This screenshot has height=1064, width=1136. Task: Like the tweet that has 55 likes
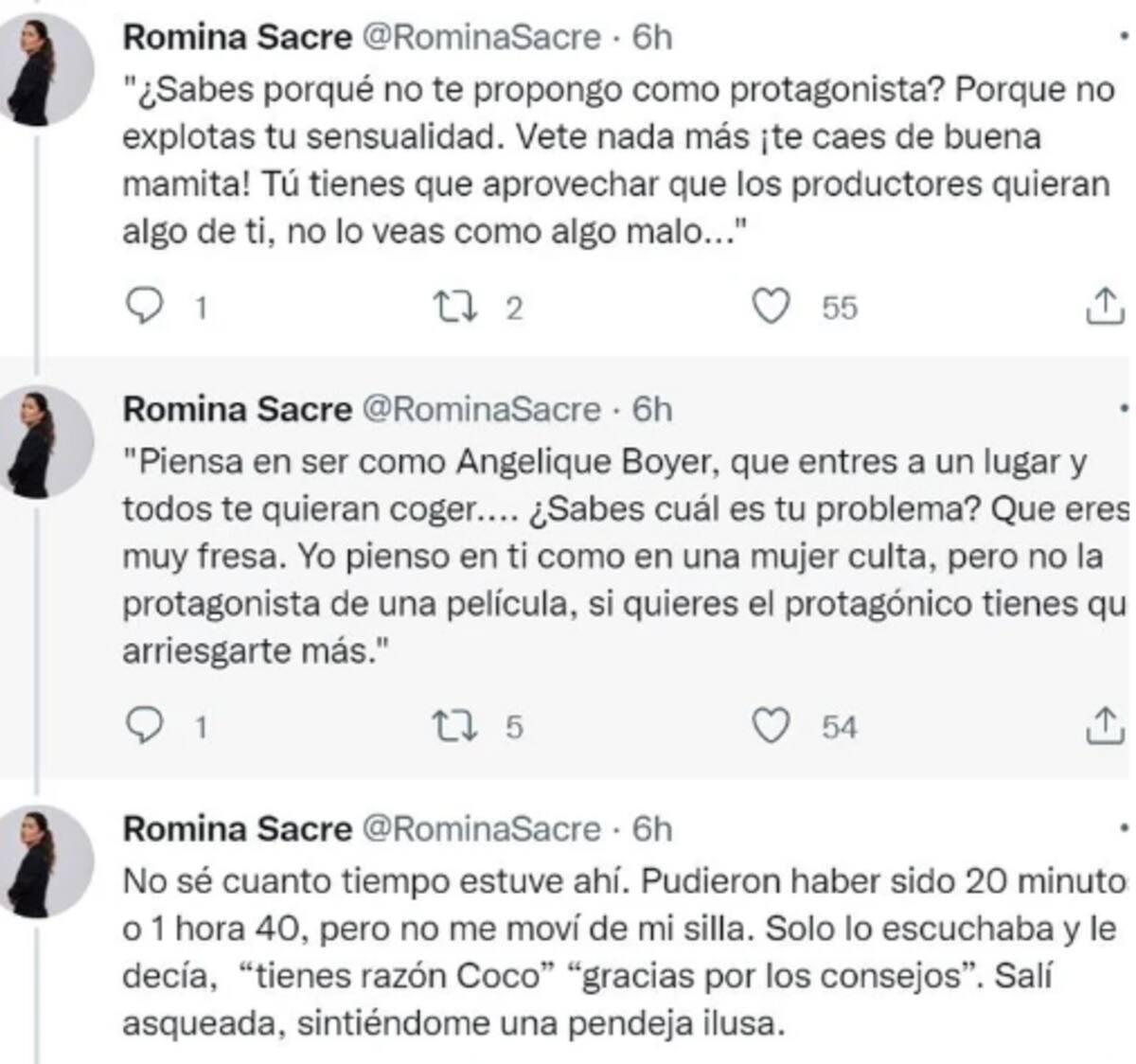pos(771,307)
